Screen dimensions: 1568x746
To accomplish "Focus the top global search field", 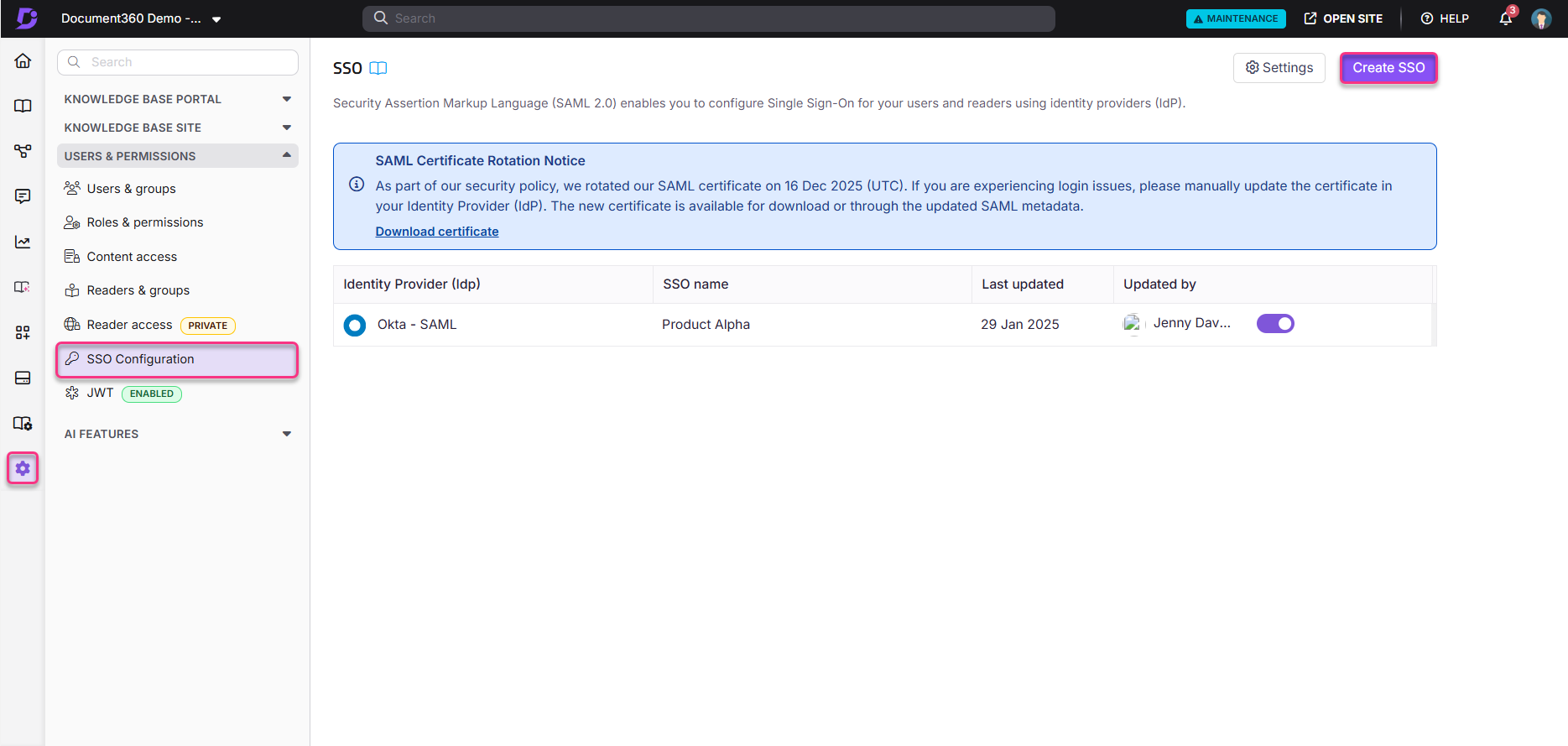I will [x=709, y=18].
